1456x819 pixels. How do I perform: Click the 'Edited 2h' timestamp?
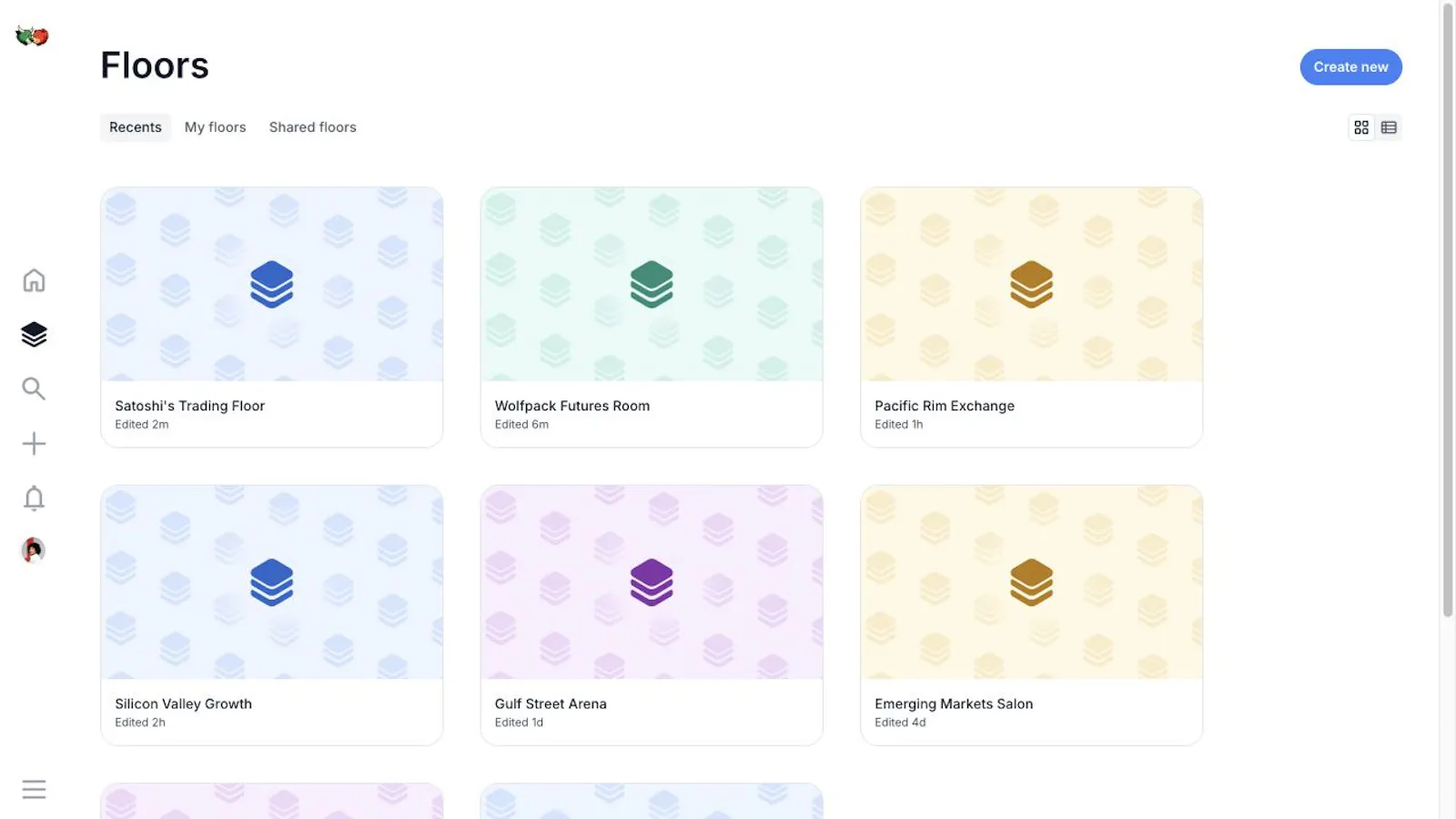(x=140, y=723)
